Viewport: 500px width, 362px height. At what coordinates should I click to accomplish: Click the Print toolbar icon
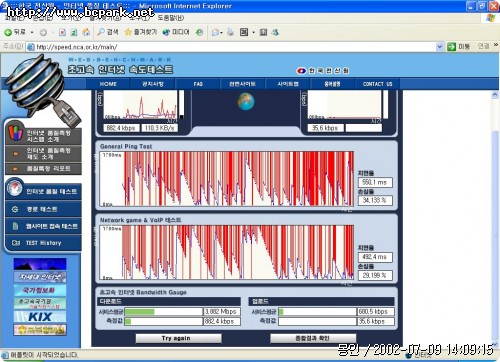coord(230,32)
